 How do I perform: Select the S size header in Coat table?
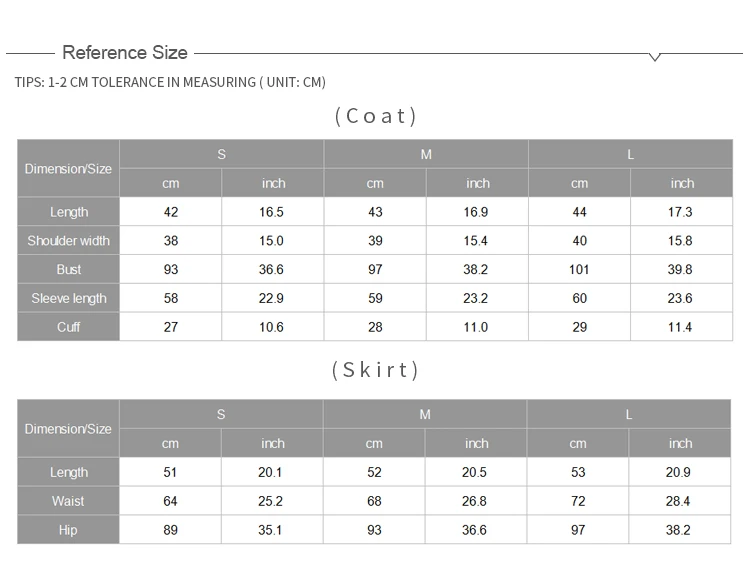click(x=221, y=154)
